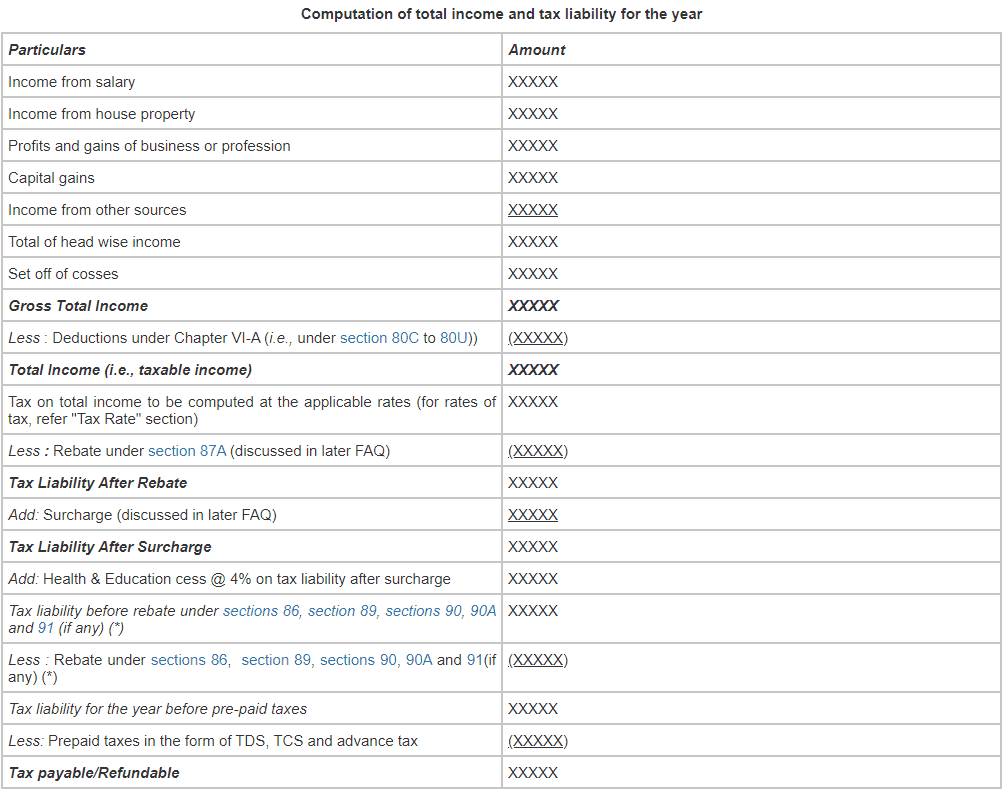Click the Particulars column header
This screenshot has height=792, width=1004.
click(x=47, y=50)
